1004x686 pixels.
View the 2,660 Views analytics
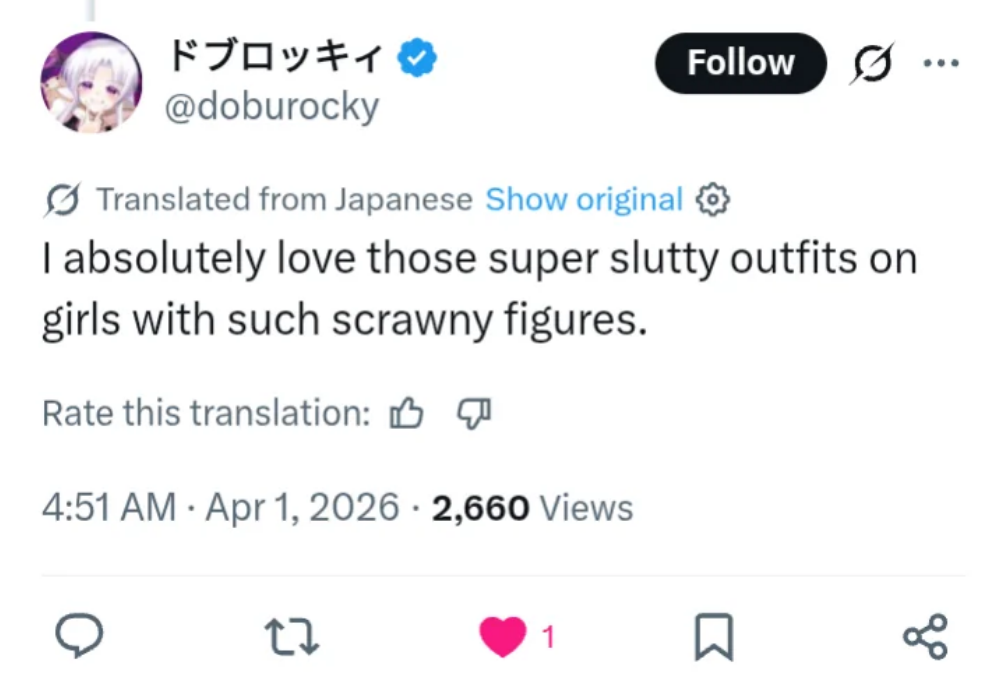(533, 508)
